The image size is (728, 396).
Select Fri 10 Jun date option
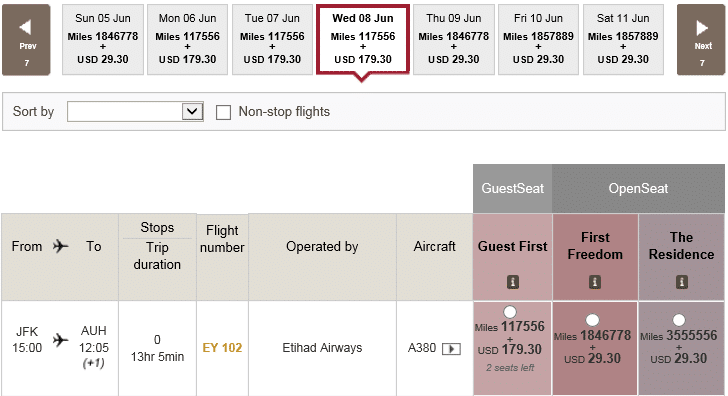pyautogui.click(x=538, y=39)
